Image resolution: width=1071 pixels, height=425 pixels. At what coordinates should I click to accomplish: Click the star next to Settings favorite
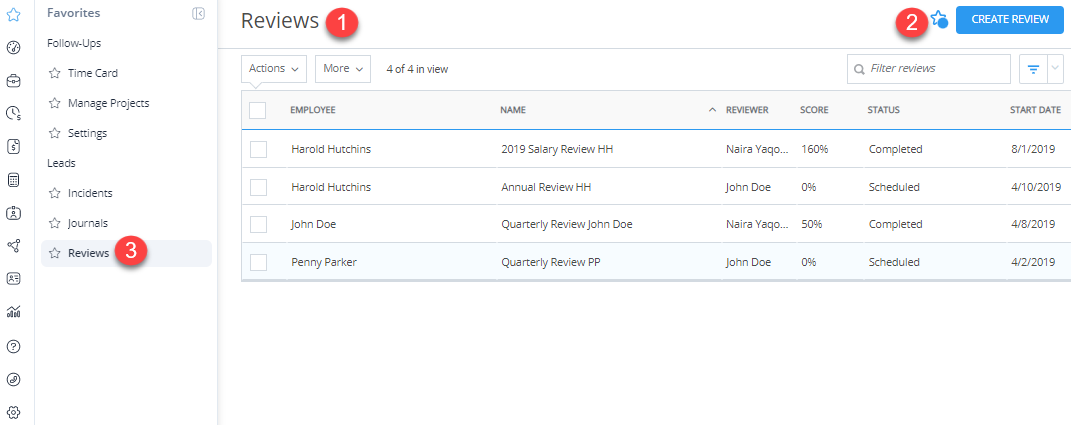click(x=54, y=133)
